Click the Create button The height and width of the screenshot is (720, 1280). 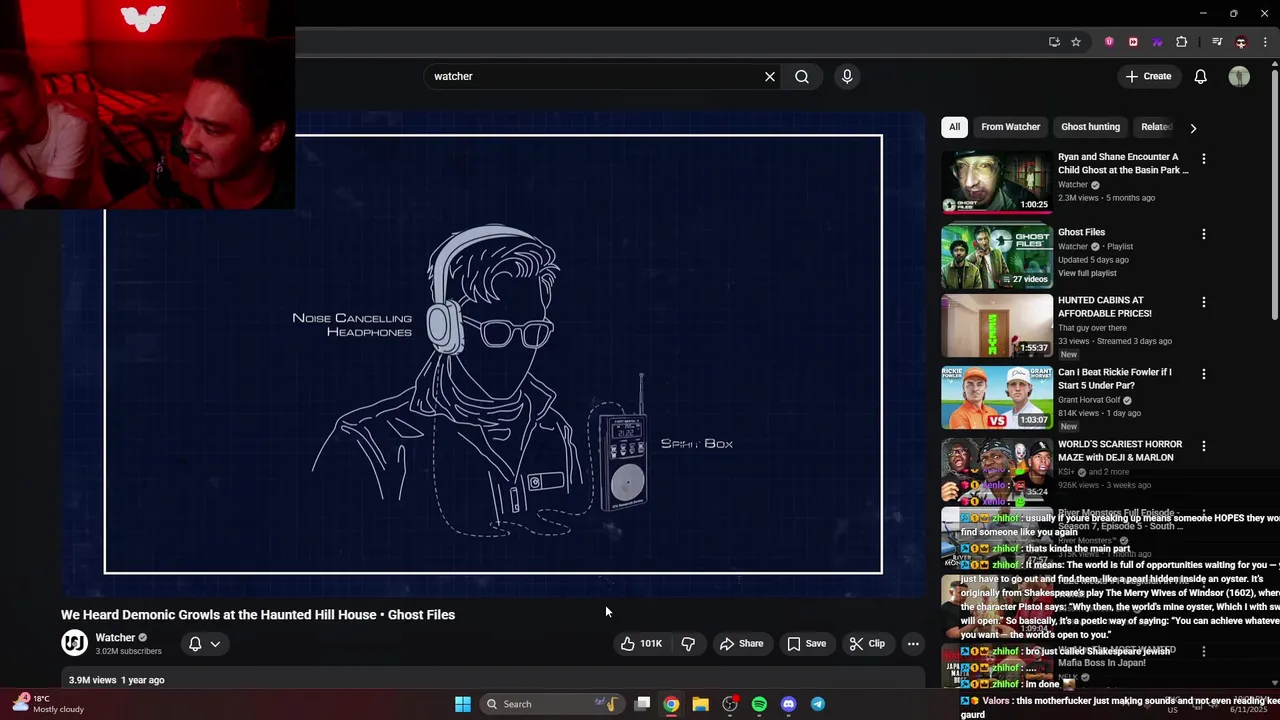click(x=1148, y=76)
